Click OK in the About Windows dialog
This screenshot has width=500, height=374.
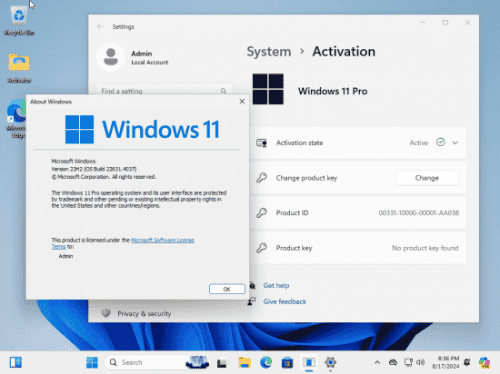pos(227,289)
